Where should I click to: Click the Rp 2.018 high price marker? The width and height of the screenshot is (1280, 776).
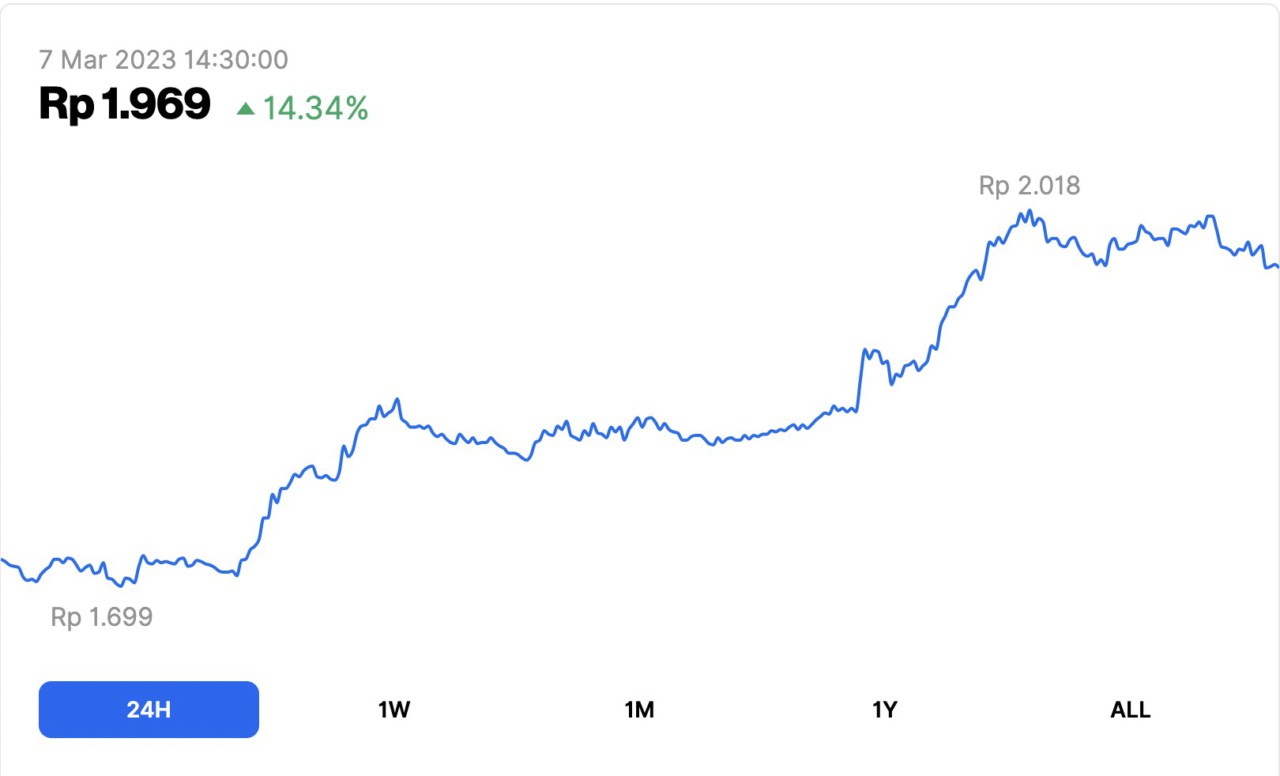point(1030,185)
